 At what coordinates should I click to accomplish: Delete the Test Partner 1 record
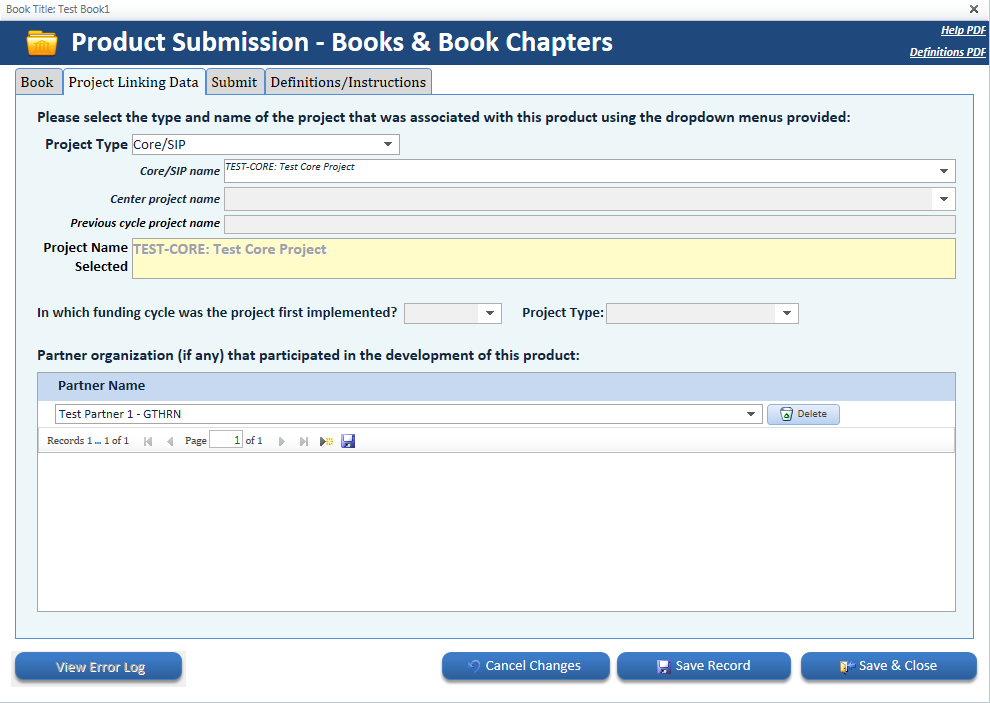[x=803, y=414]
